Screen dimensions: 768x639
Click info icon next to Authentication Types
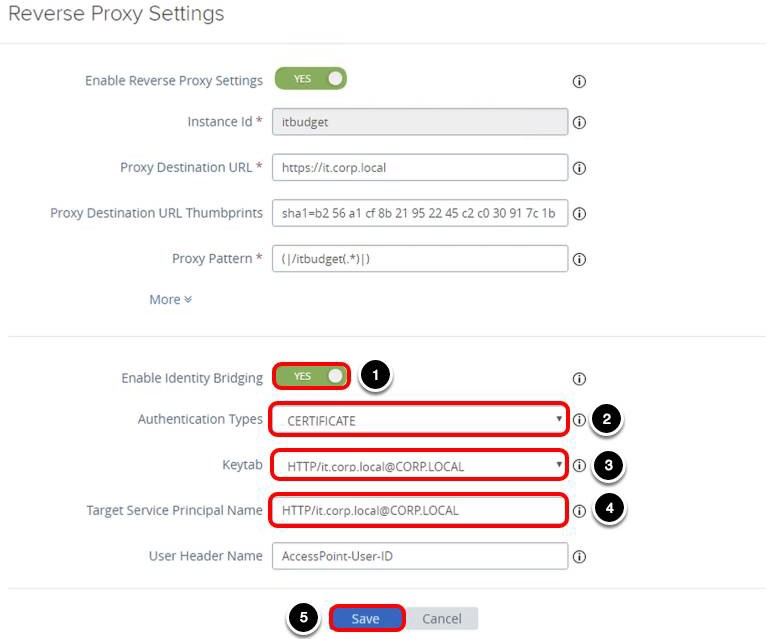[578, 420]
